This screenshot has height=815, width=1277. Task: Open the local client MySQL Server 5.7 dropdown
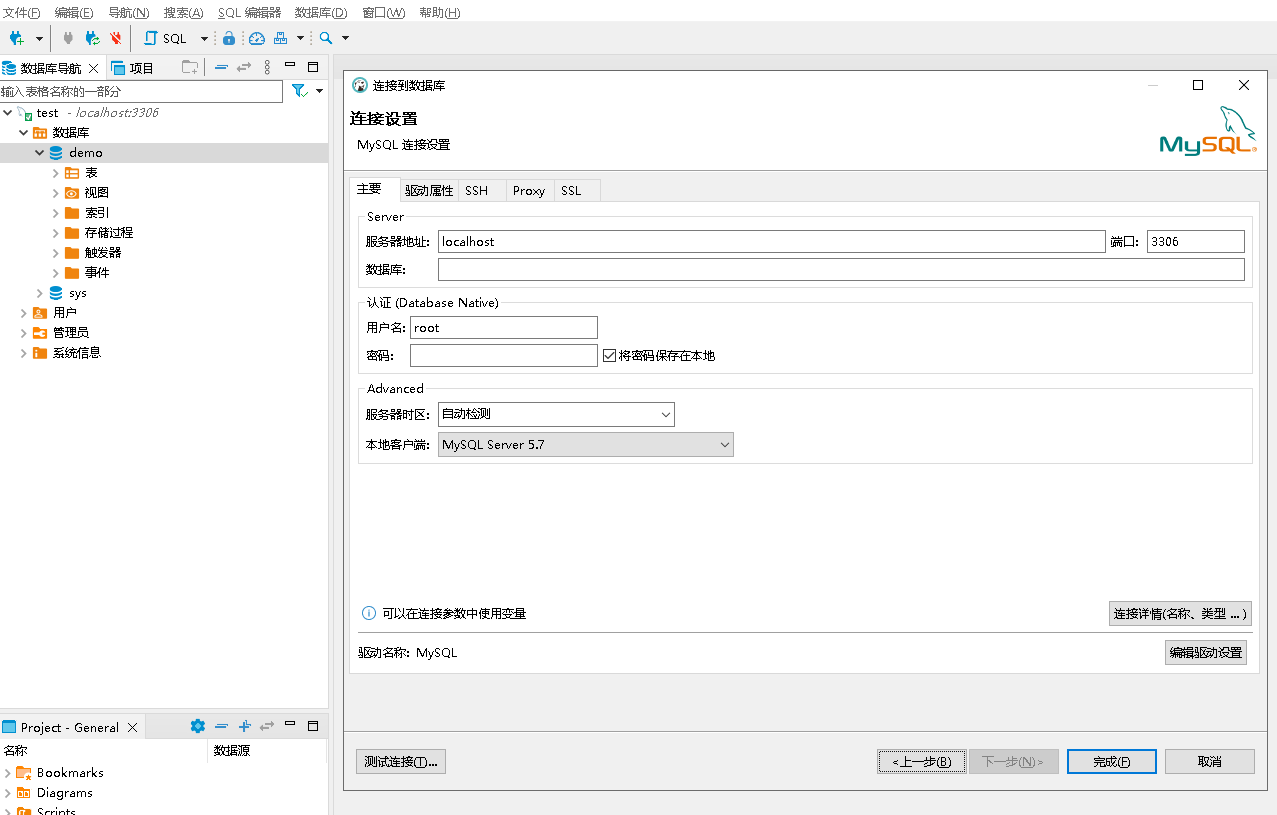coord(586,445)
